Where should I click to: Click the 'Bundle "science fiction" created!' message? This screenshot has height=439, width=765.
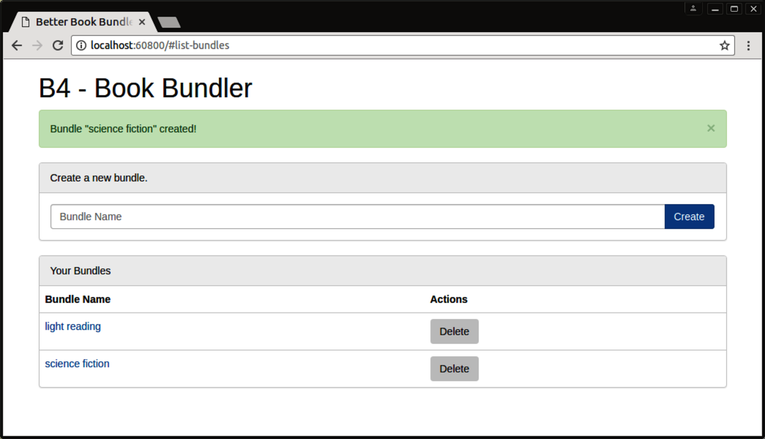[x=123, y=129]
